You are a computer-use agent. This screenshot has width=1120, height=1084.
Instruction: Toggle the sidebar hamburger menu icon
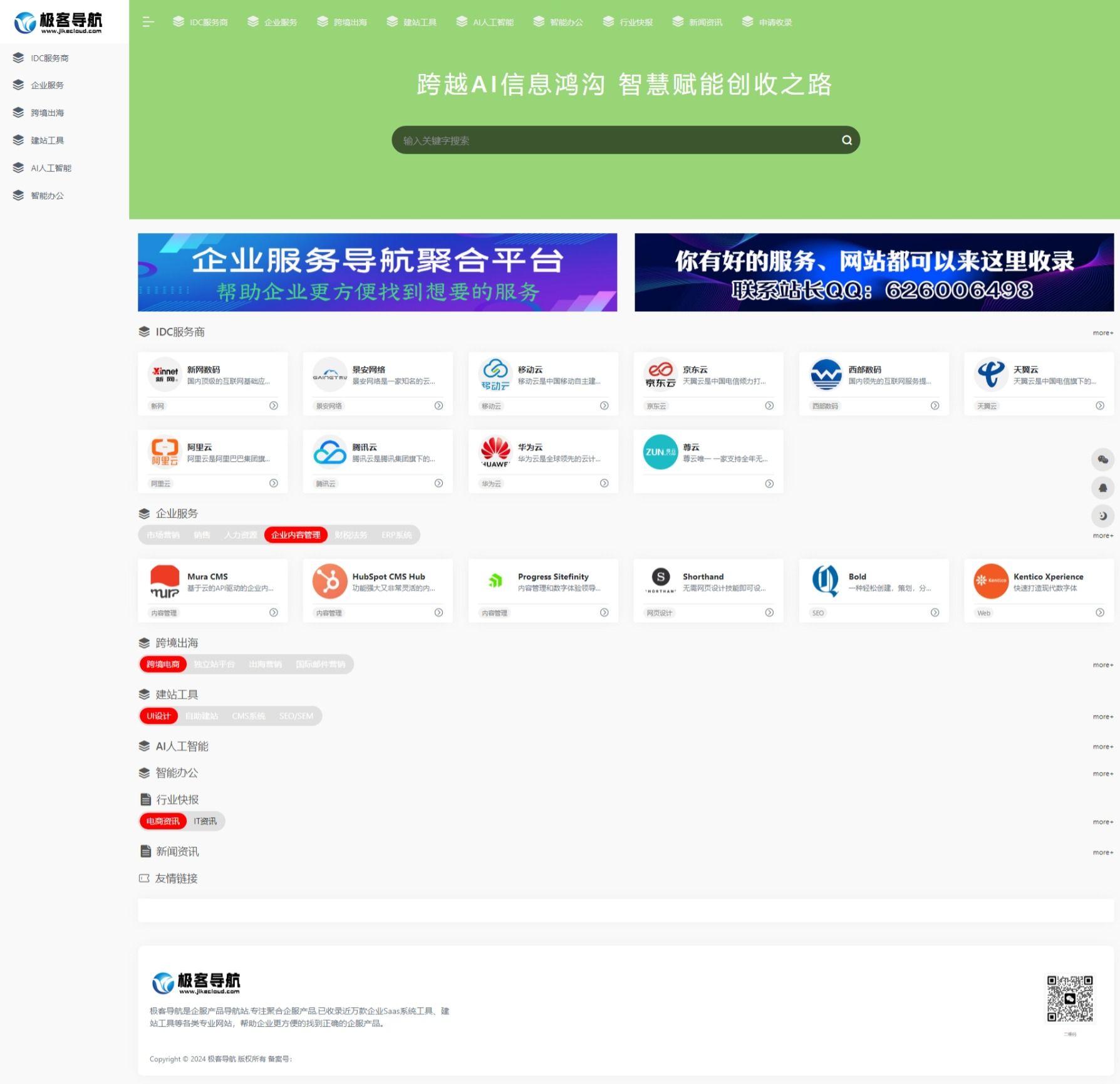(148, 22)
